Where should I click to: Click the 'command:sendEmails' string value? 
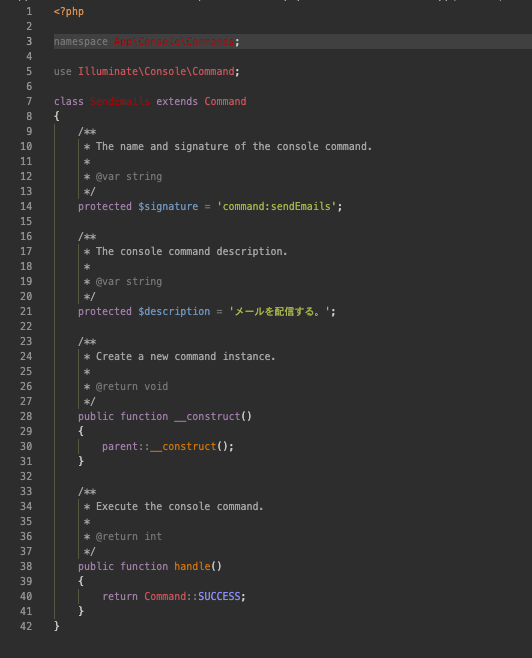[x=276, y=206]
